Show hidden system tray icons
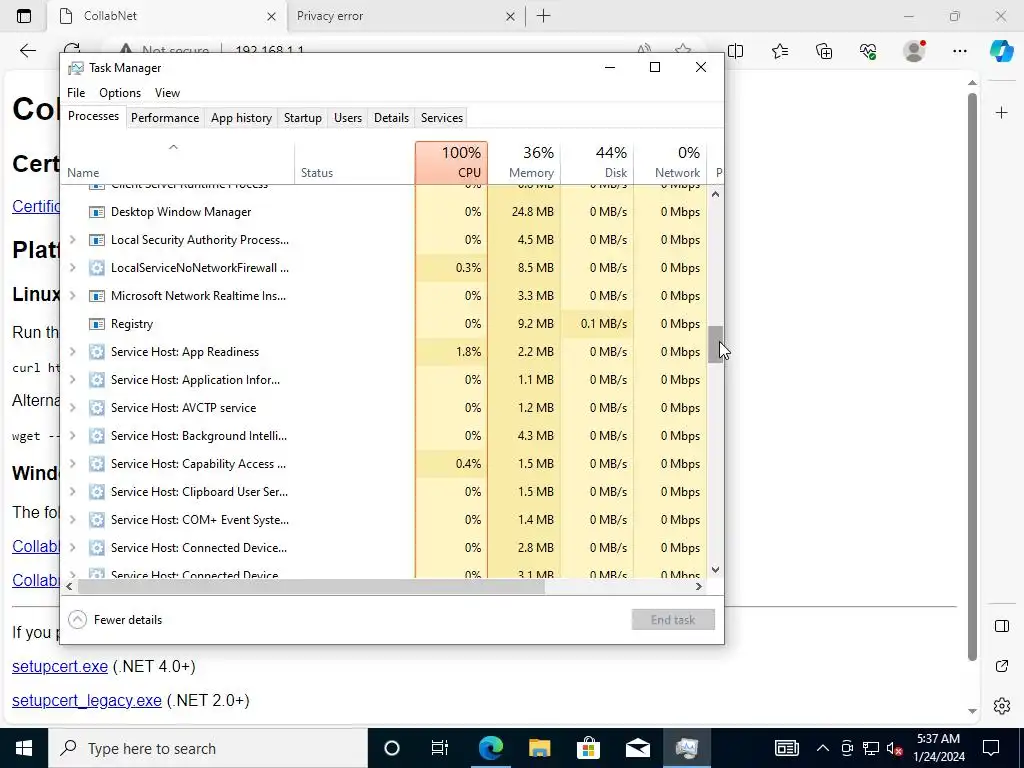This screenshot has width=1024, height=768. click(823, 748)
